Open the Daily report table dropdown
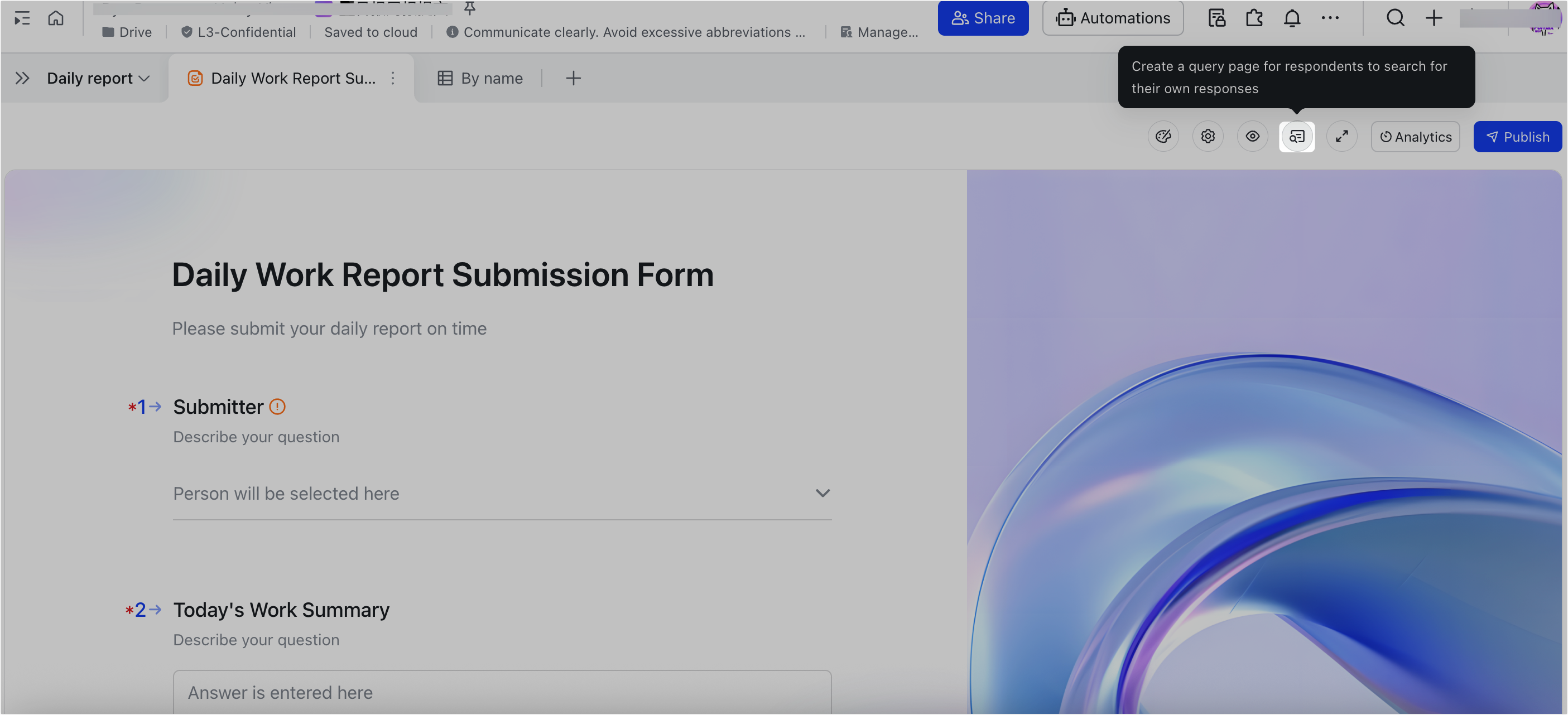This screenshot has width=1568, height=715. coord(98,79)
